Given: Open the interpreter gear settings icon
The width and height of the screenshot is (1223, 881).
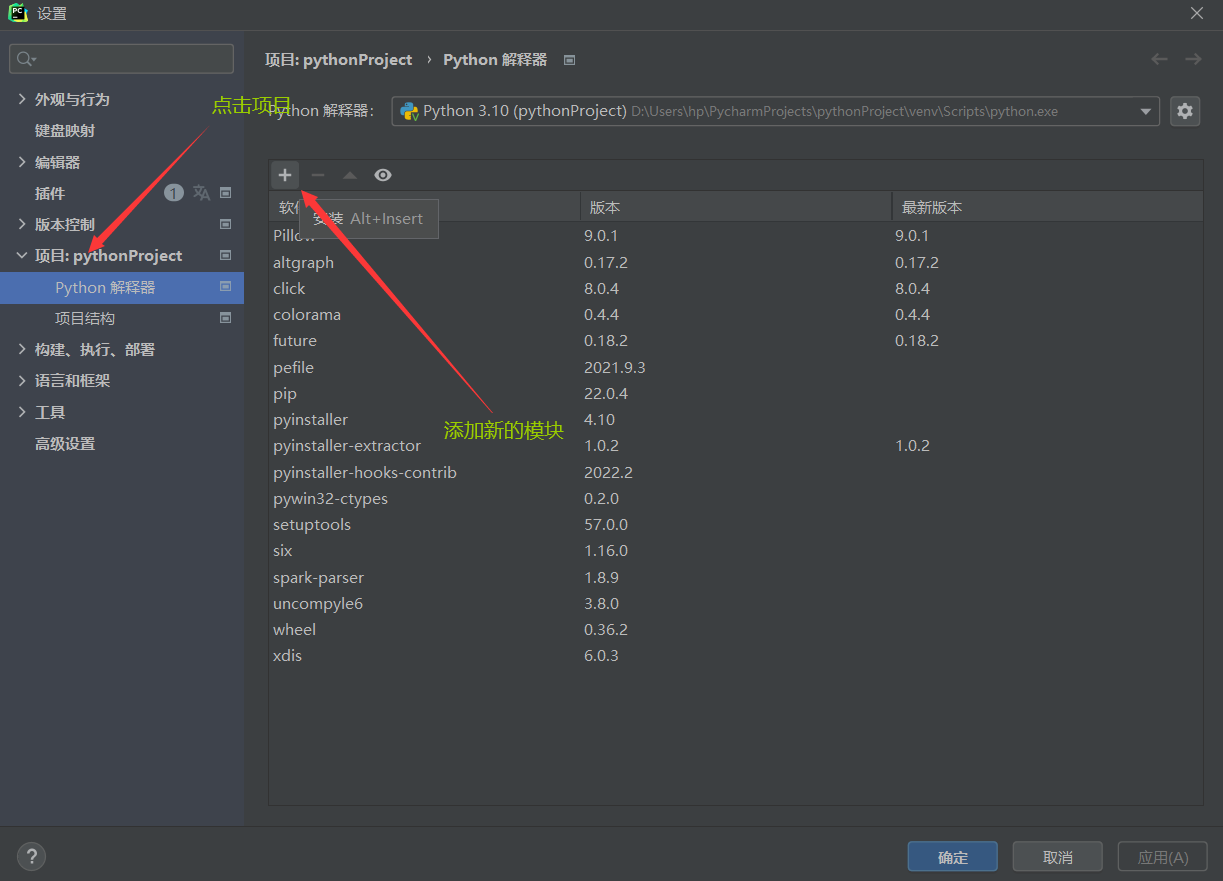Looking at the screenshot, I should coord(1185,111).
